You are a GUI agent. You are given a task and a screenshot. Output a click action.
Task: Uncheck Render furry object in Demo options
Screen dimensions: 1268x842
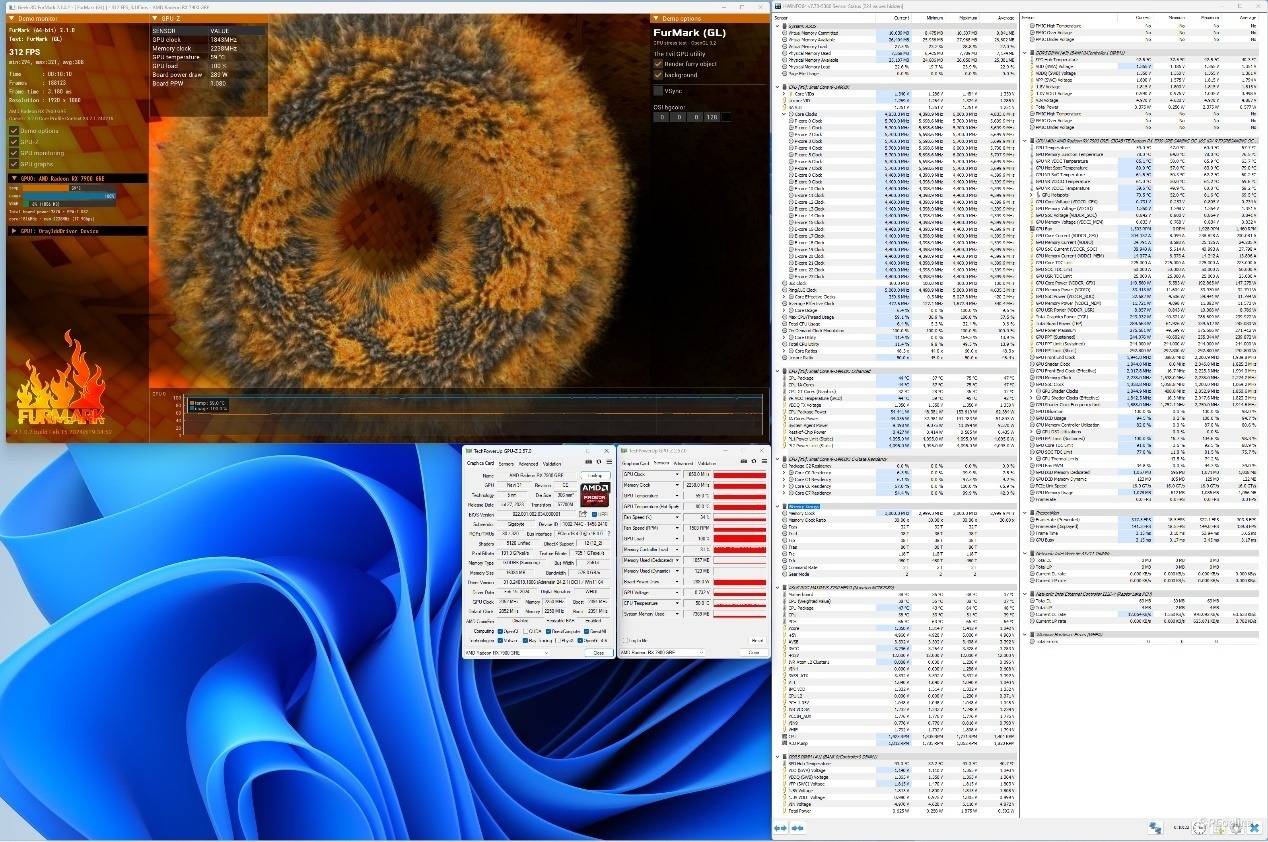click(x=658, y=64)
